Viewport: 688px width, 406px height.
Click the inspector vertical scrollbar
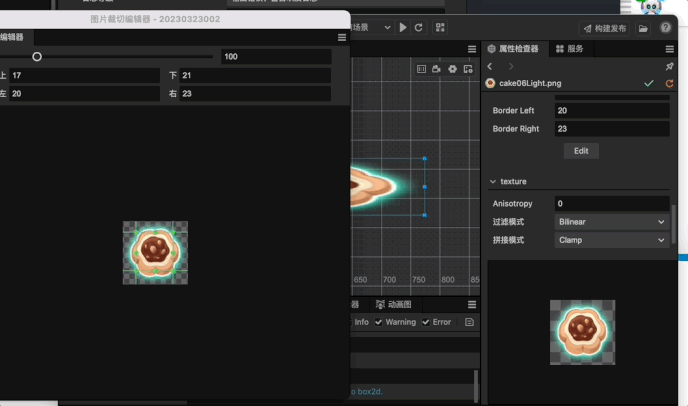[x=673, y=225]
